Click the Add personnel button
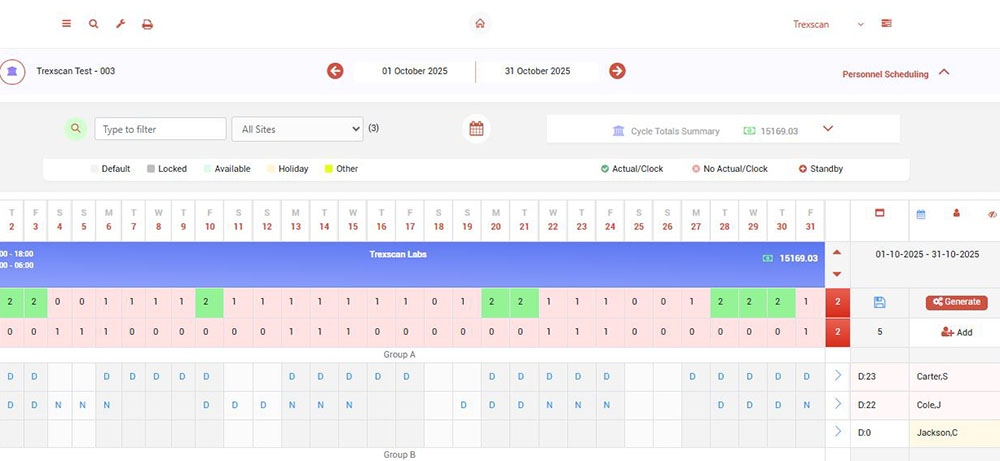Image resolution: width=1000 pixels, height=461 pixels. (x=957, y=332)
